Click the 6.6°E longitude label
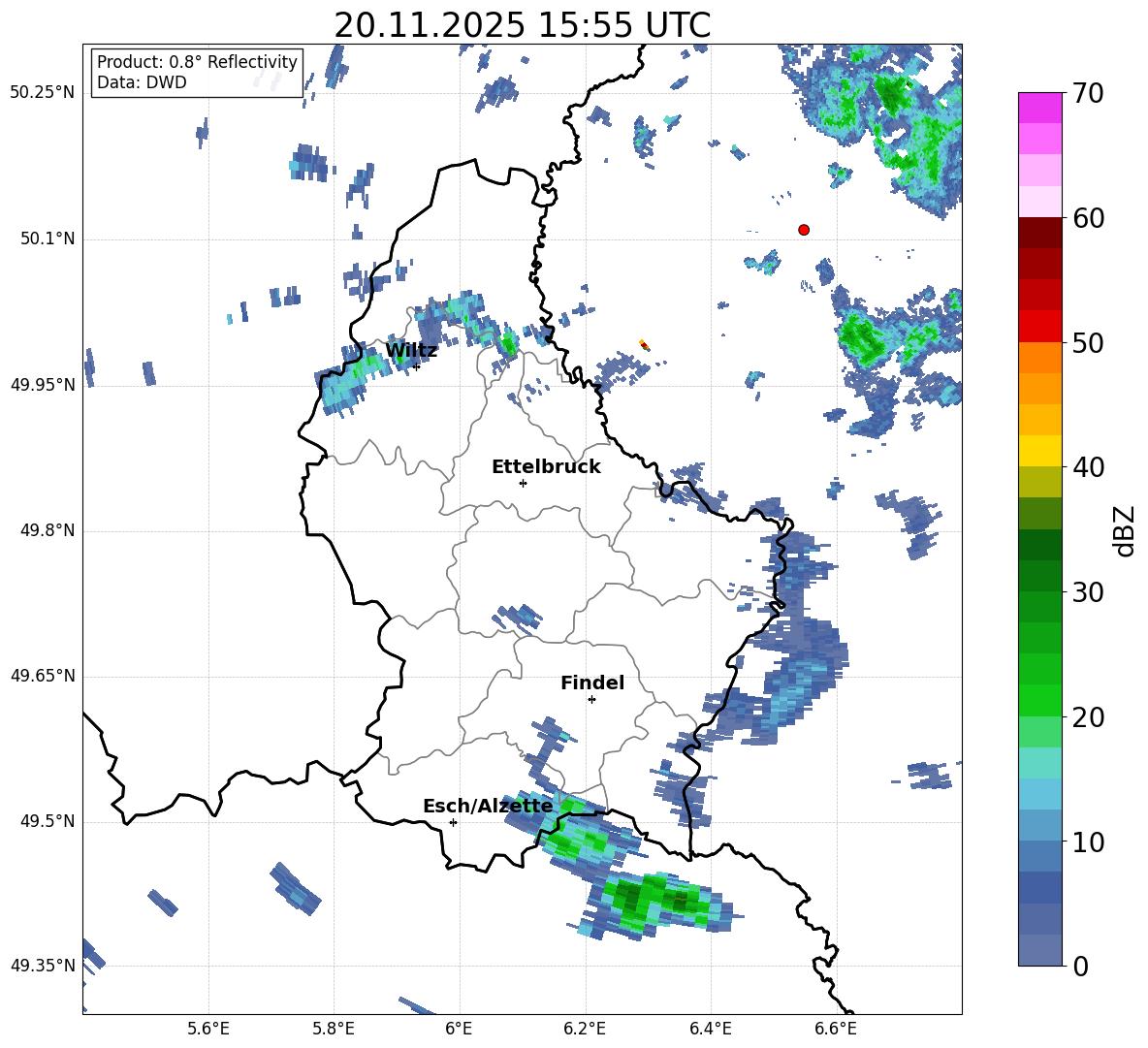Image resolution: width=1148 pixels, height=1048 pixels. 836,1029
